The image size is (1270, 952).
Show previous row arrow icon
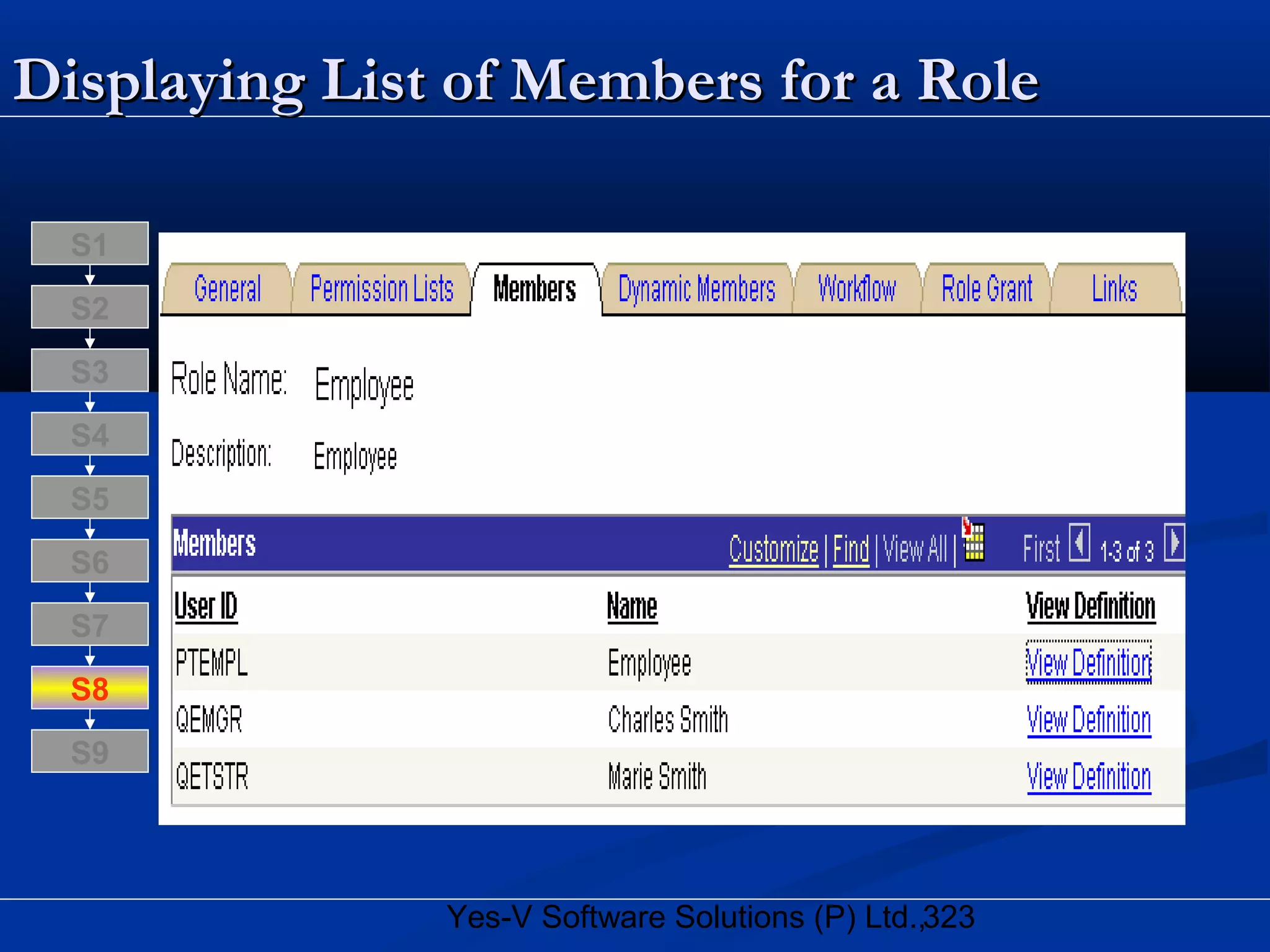[1080, 542]
